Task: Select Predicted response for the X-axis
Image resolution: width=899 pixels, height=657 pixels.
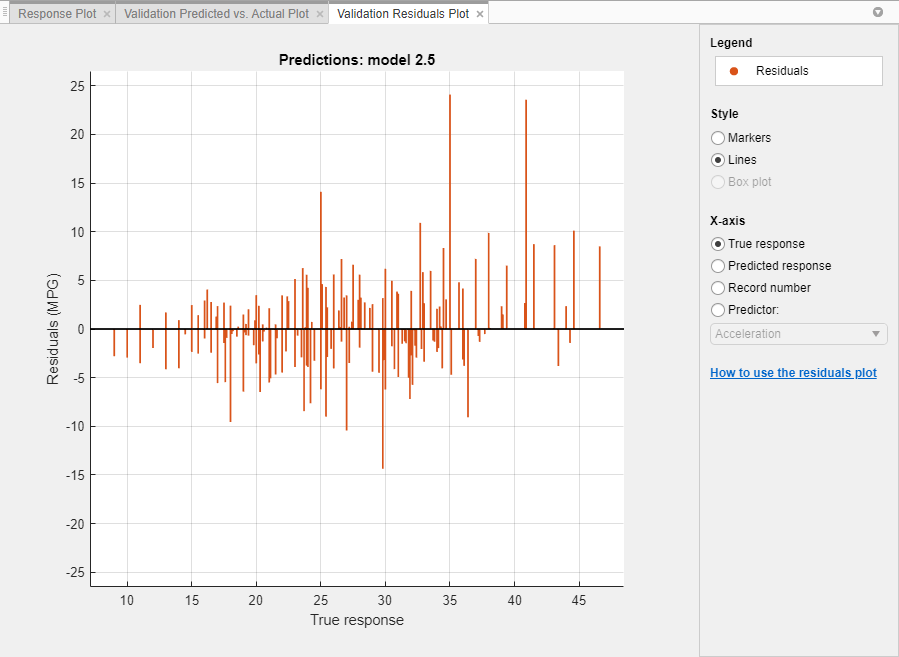Action: coord(718,266)
